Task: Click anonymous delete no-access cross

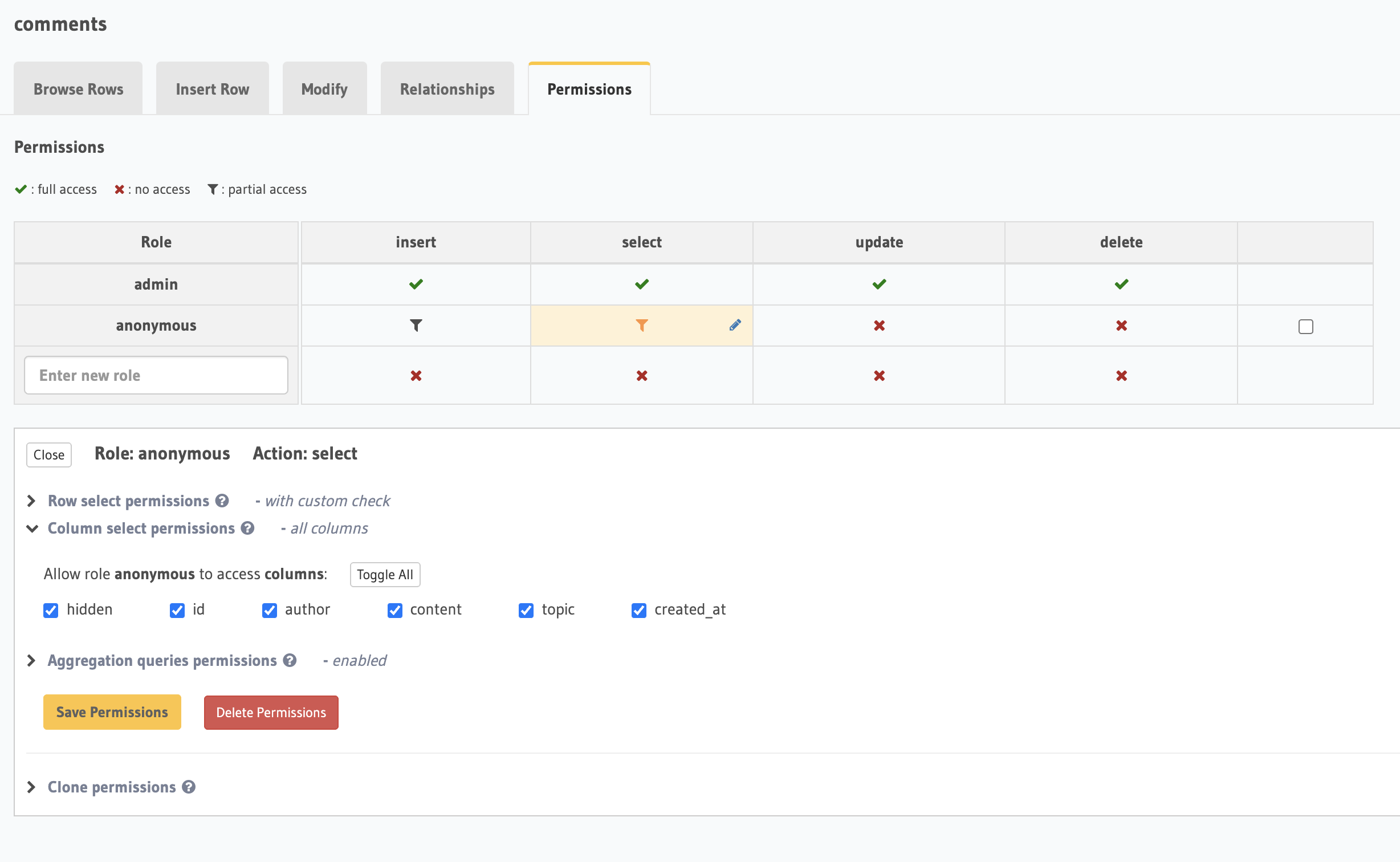Action: click(x=1121, y=326)
